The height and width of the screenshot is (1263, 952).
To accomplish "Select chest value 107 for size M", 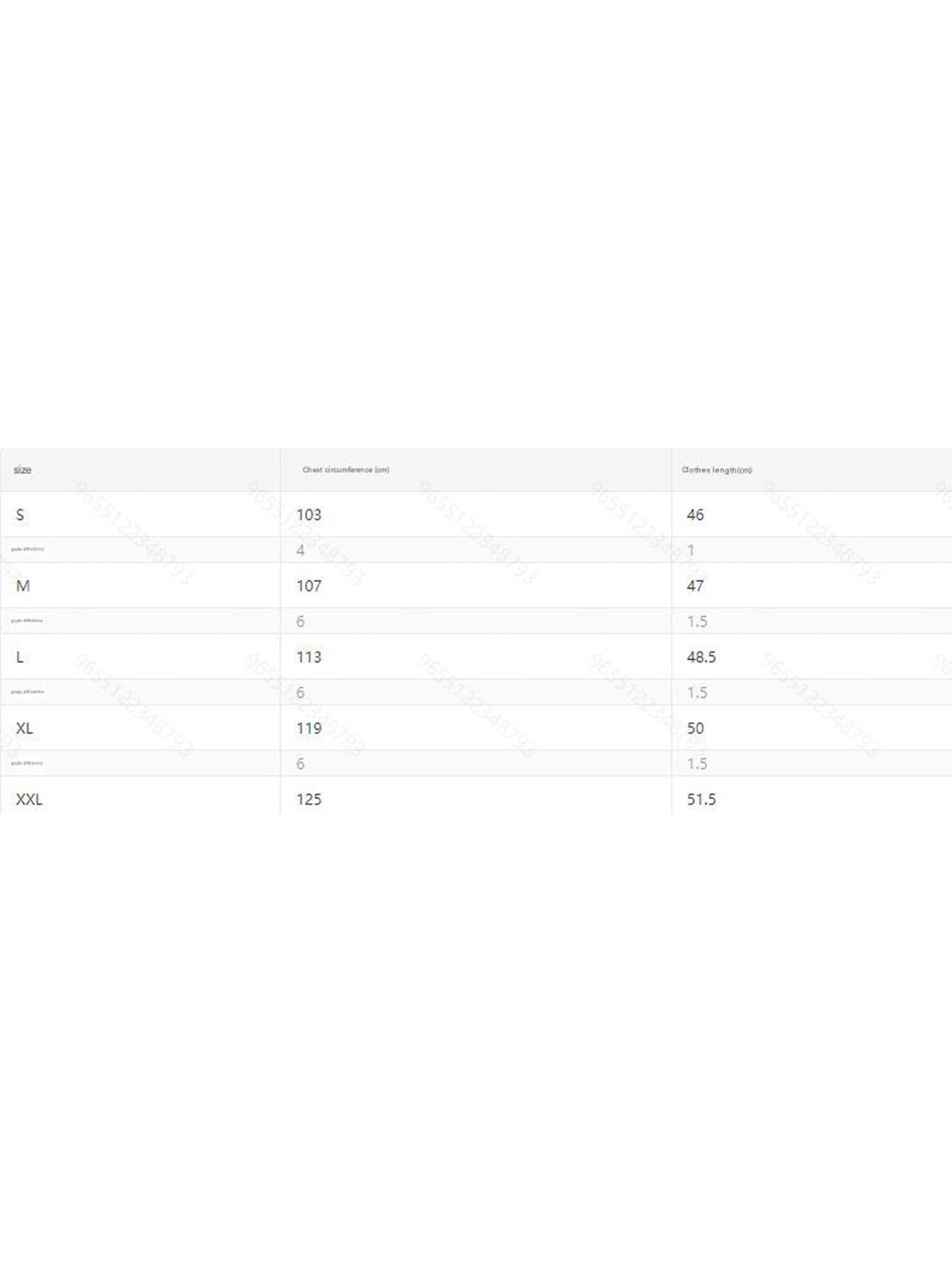I will tap(309, 586).
